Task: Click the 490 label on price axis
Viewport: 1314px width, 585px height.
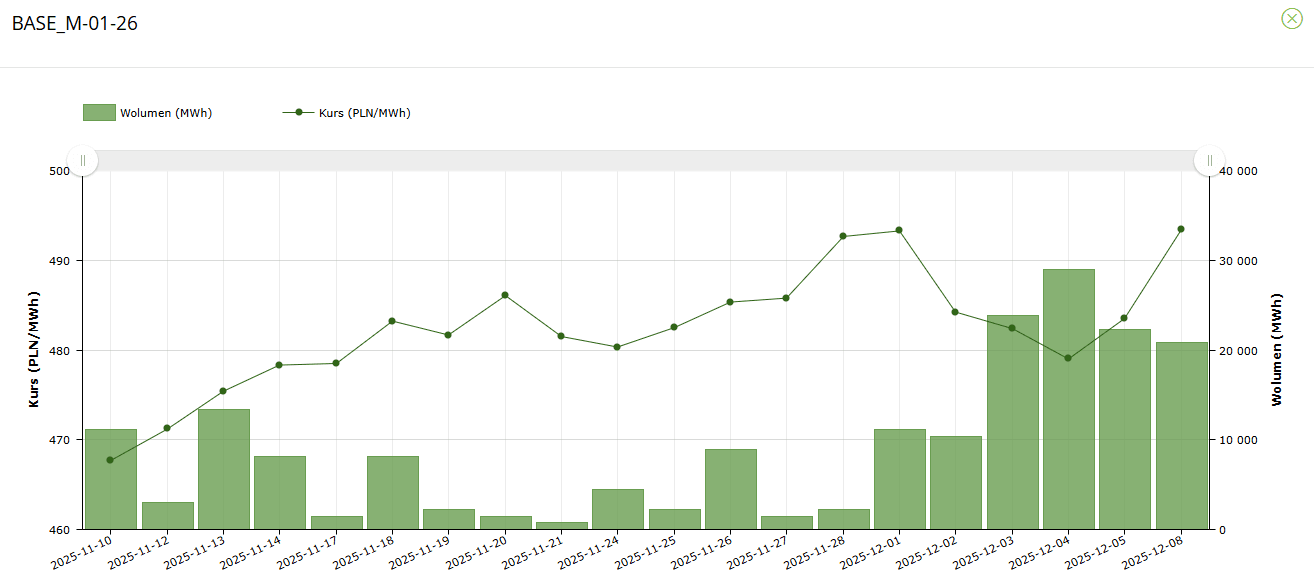Action: coord(59,261)
